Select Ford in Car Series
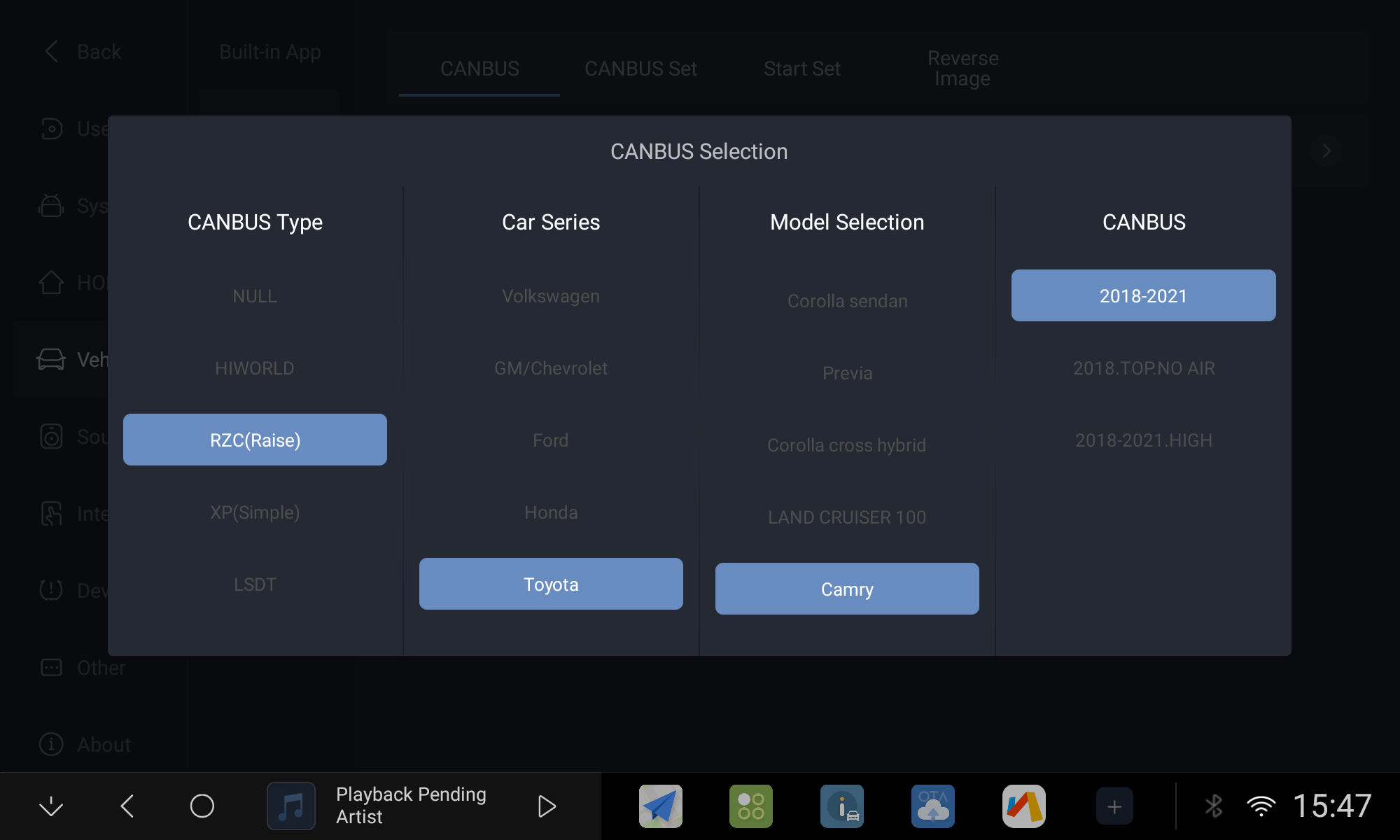 pos(551,440)
